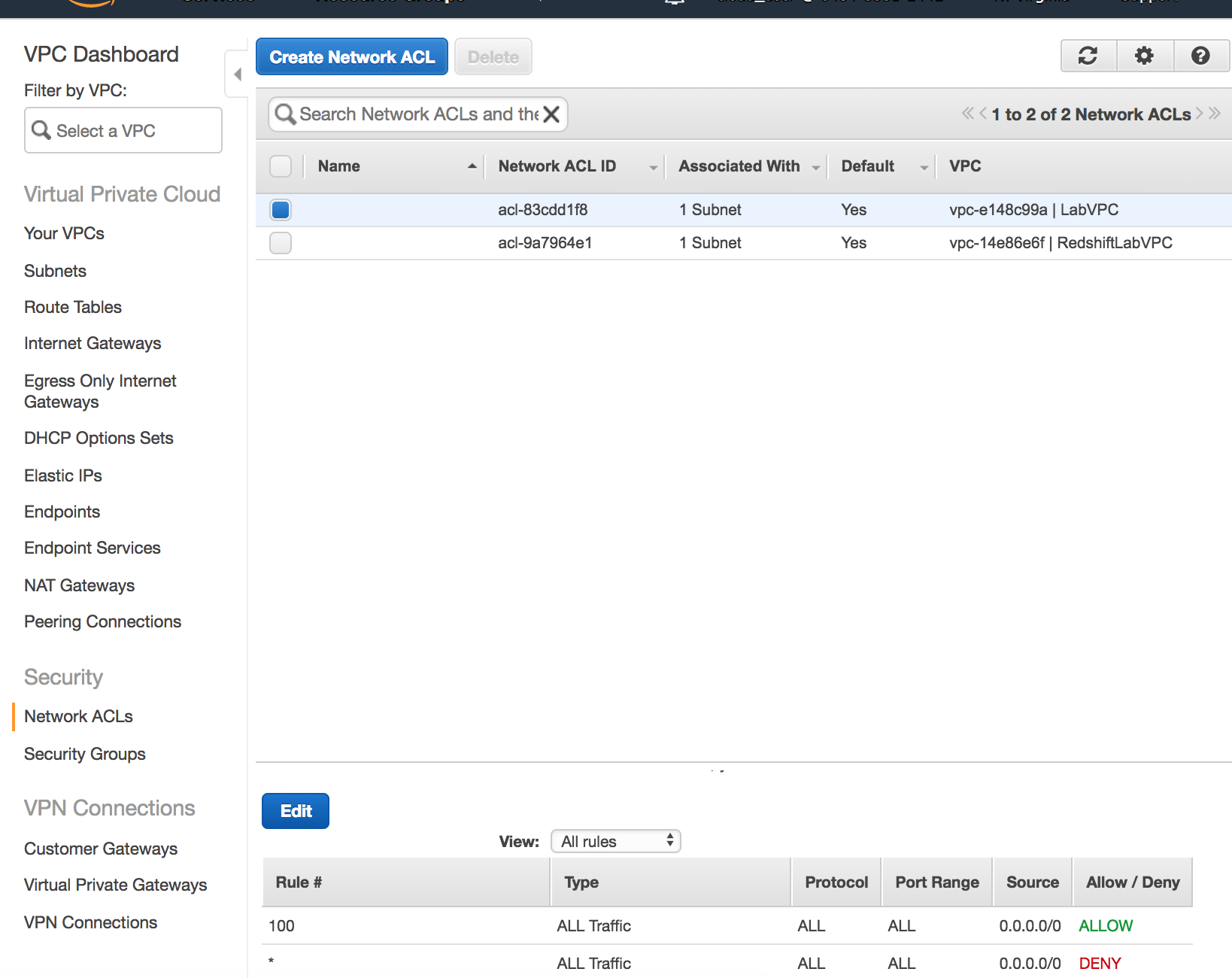
Task: Select the acl-83cdd1f8 ID cell
Action: click(542, 210)
